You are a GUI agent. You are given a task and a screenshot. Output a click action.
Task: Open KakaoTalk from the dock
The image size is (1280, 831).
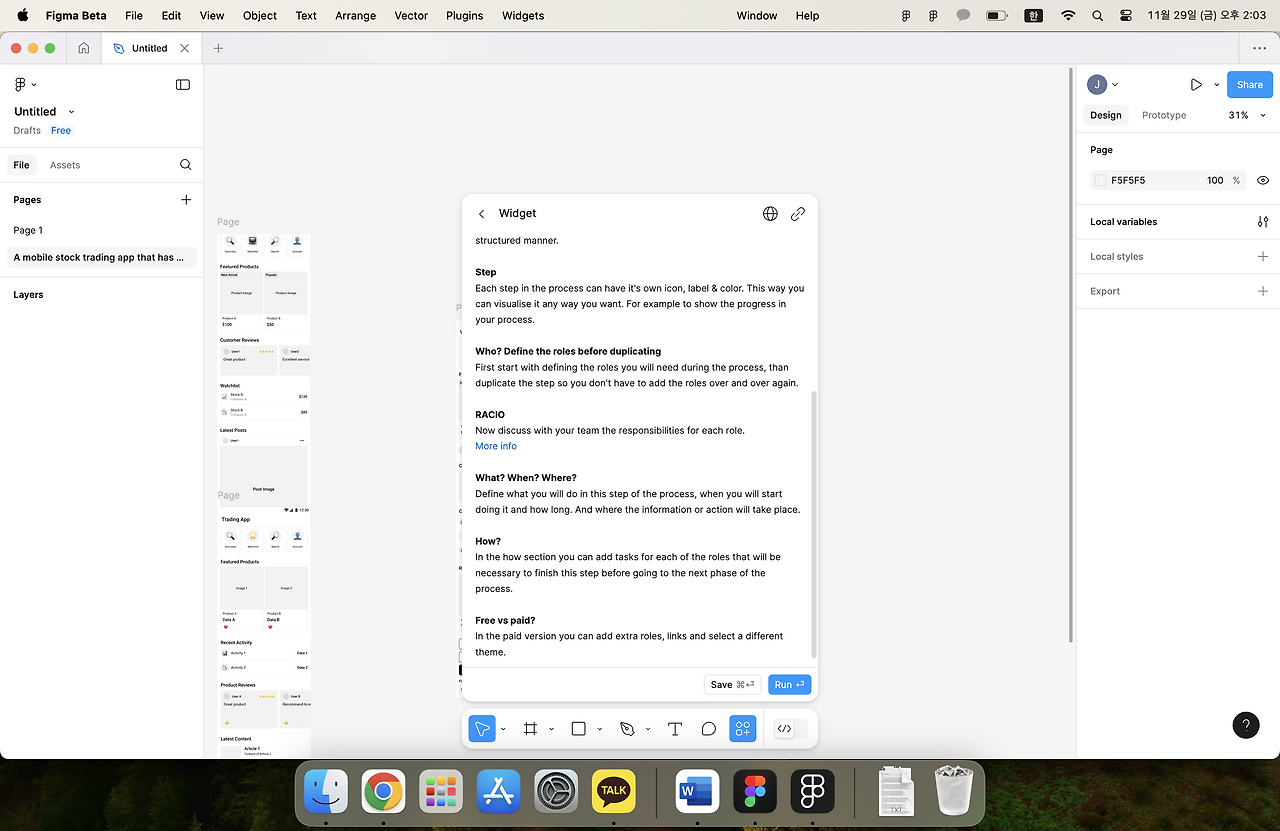(614, 791)
